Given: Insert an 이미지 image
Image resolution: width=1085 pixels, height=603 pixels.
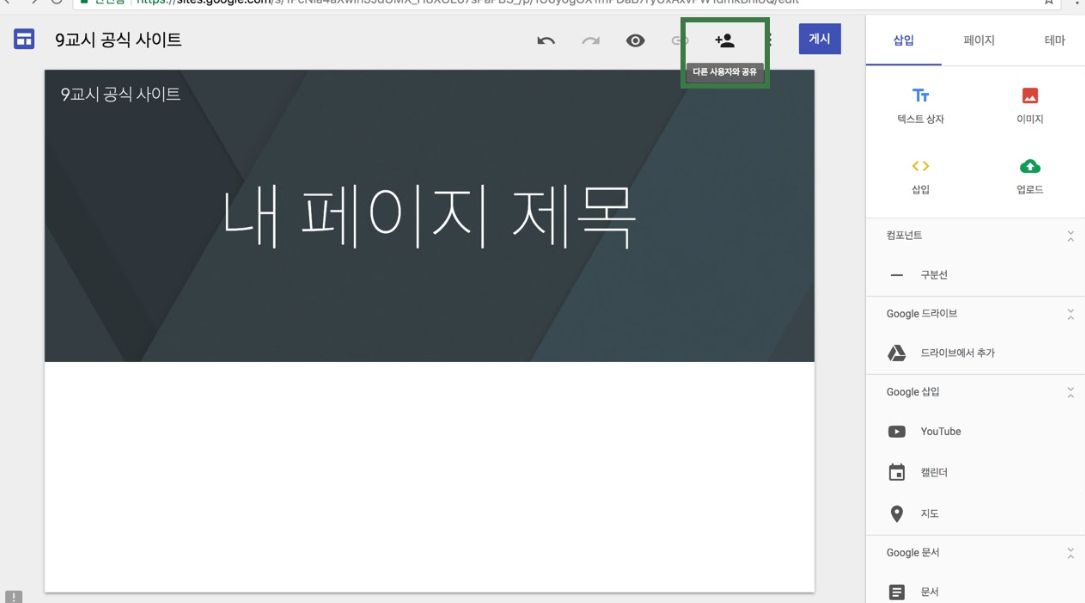Looking at the screenshot, I should (x=1030, y=105).
